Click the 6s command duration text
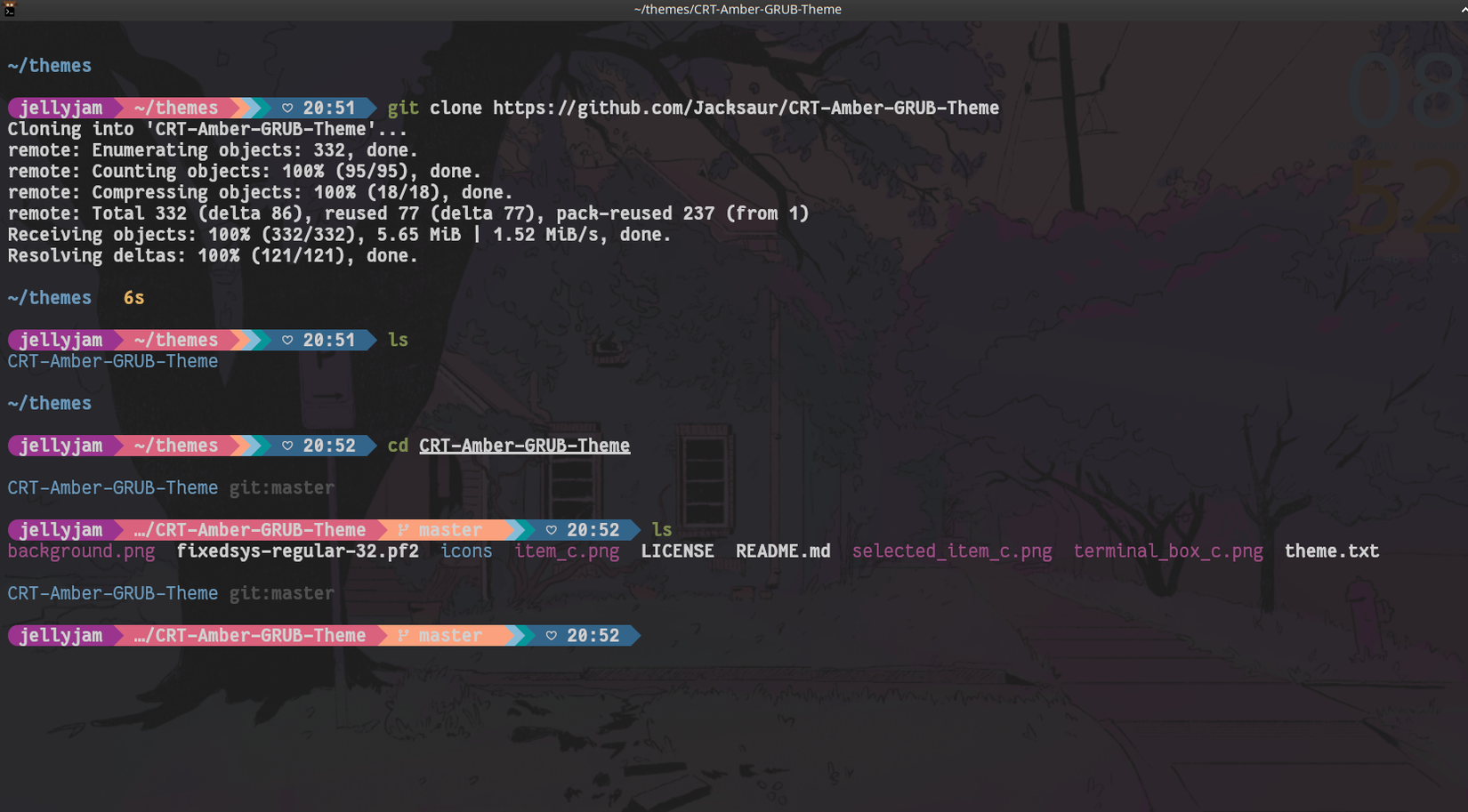Image resolution: width=1468 pixels, height=812 pixels. point(133,298)
